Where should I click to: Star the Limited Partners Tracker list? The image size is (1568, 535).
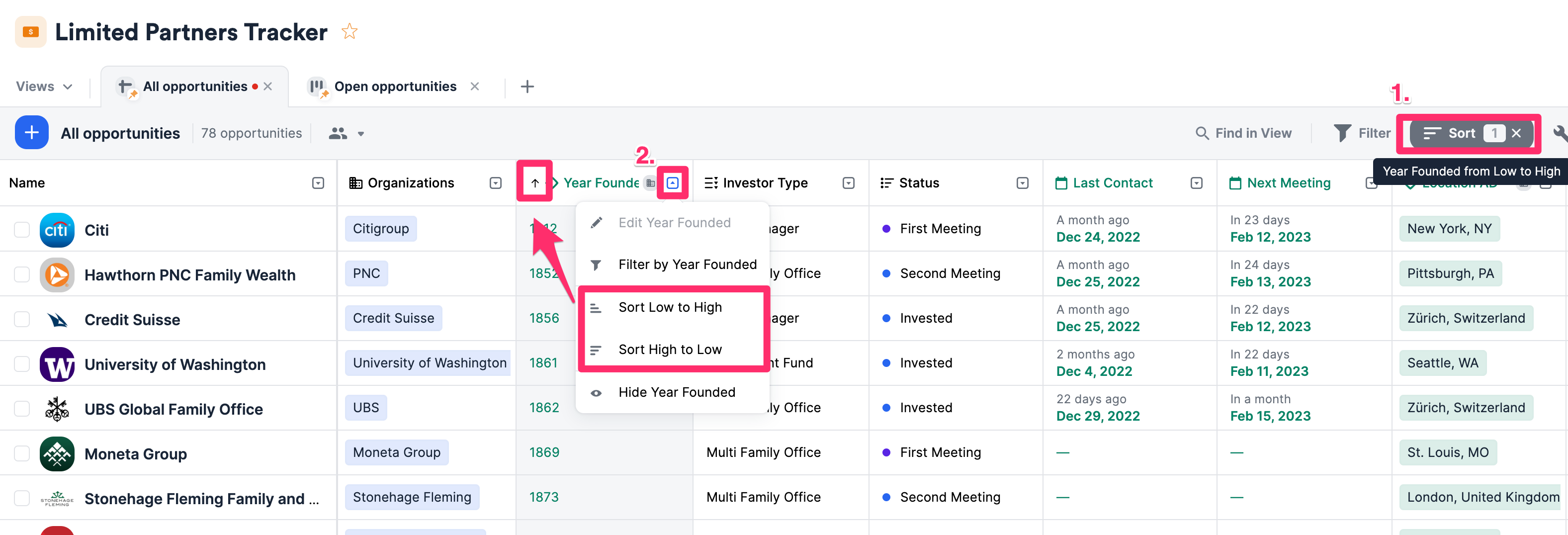(349, 32)
